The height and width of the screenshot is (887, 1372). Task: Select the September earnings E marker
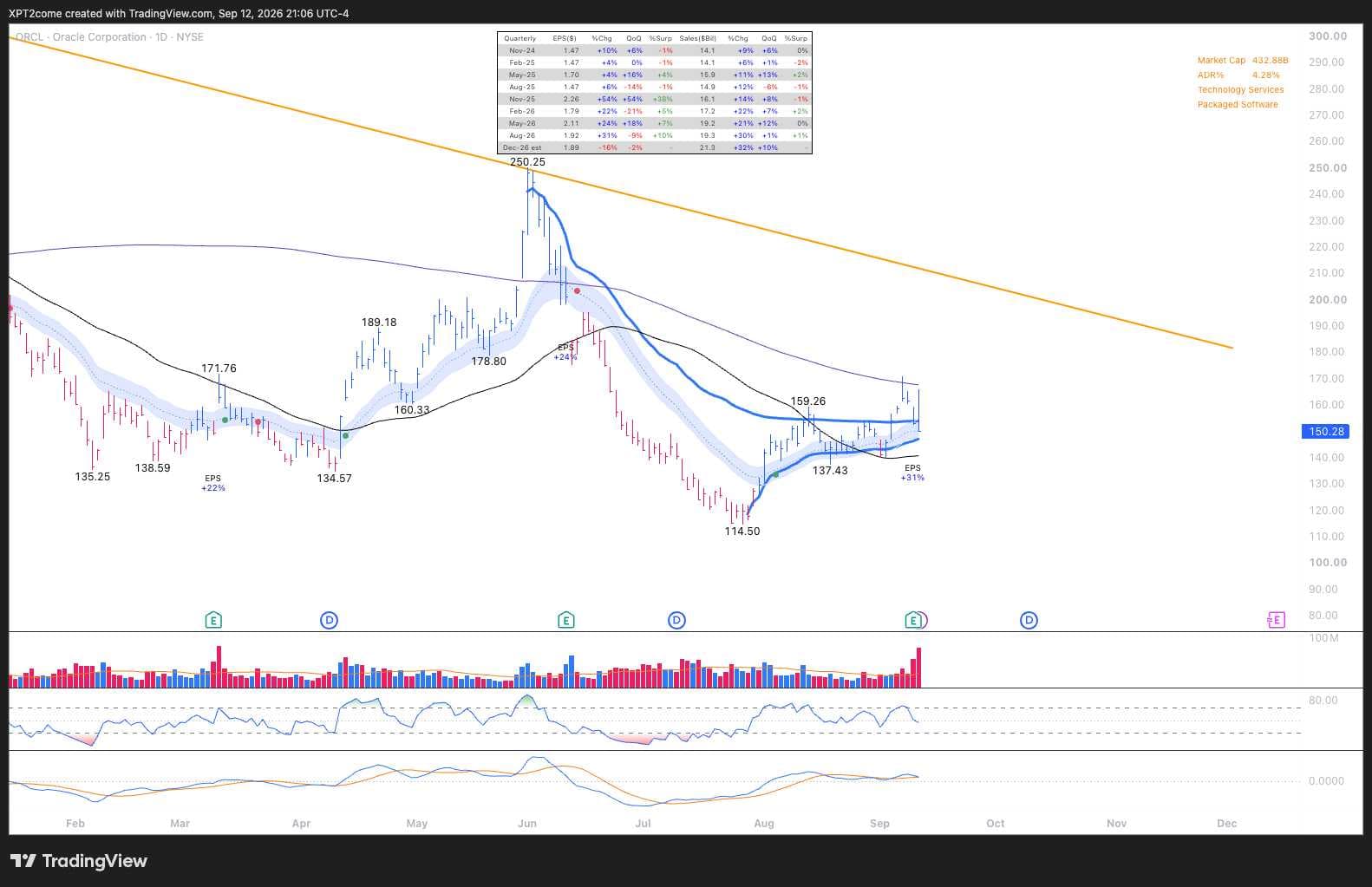coord(912,620)
